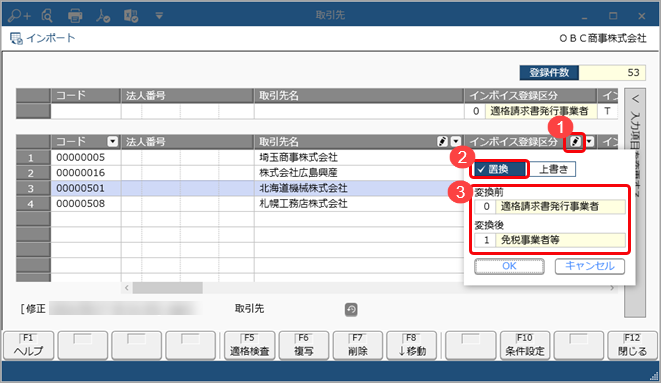Click the F12 閉じる function button
The width and height of the screenshot is (661, 383).
(632, 346)
